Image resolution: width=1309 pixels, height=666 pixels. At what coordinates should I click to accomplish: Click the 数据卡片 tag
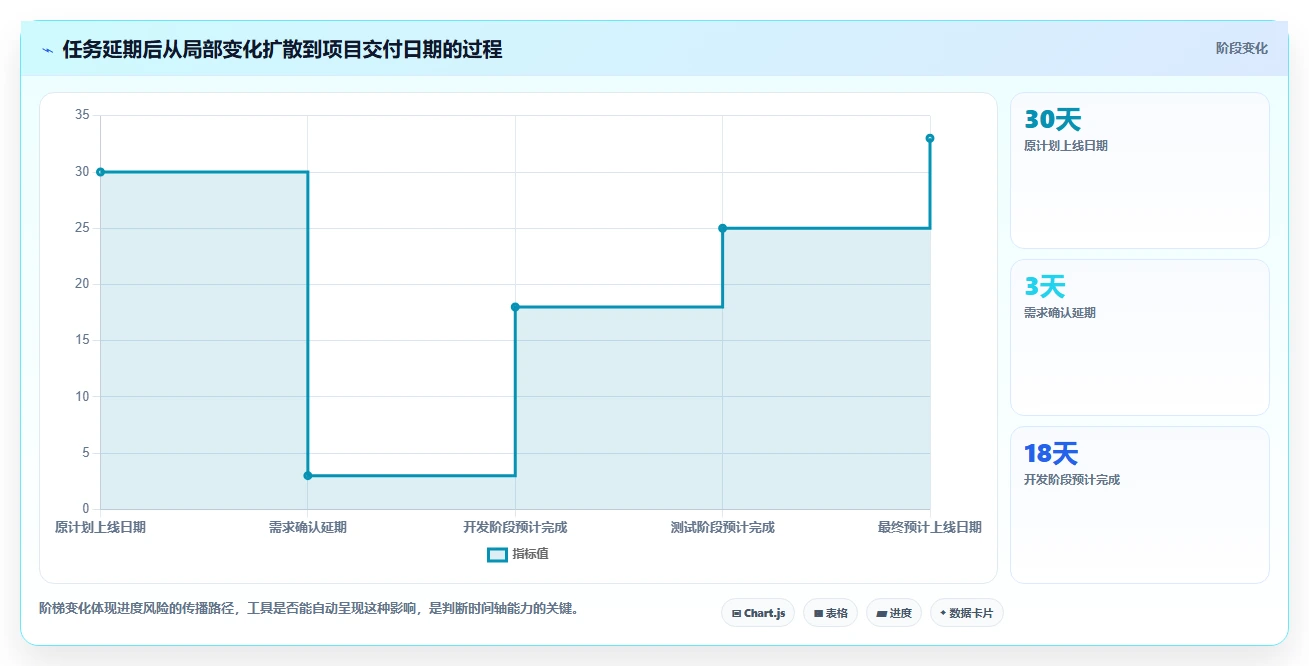966,613
